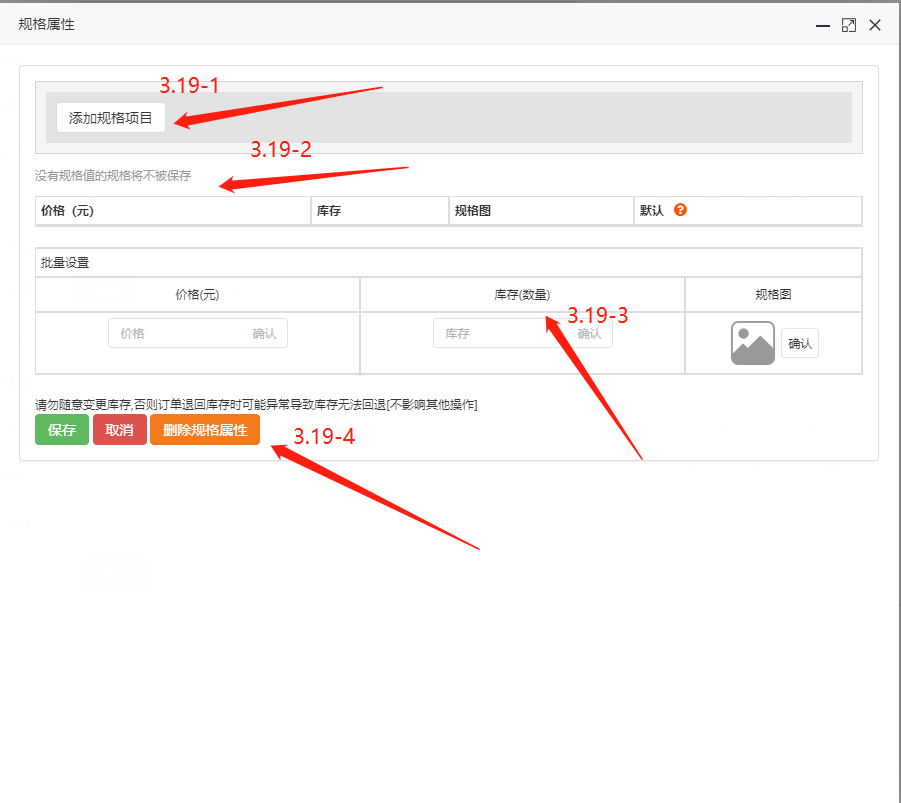The width and height of the screenshot is (901, 803).
Task: Maximize the 规格属性 dialog window
Action: click(848, 25)
